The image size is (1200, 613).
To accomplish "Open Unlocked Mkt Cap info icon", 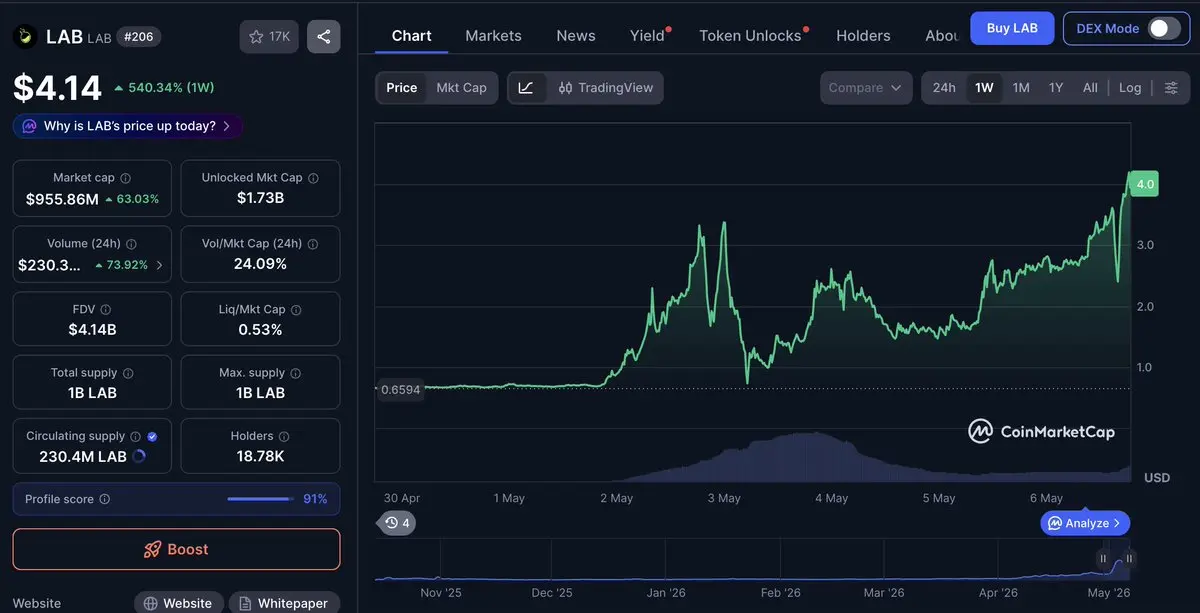I will click(x=313, y=178).
